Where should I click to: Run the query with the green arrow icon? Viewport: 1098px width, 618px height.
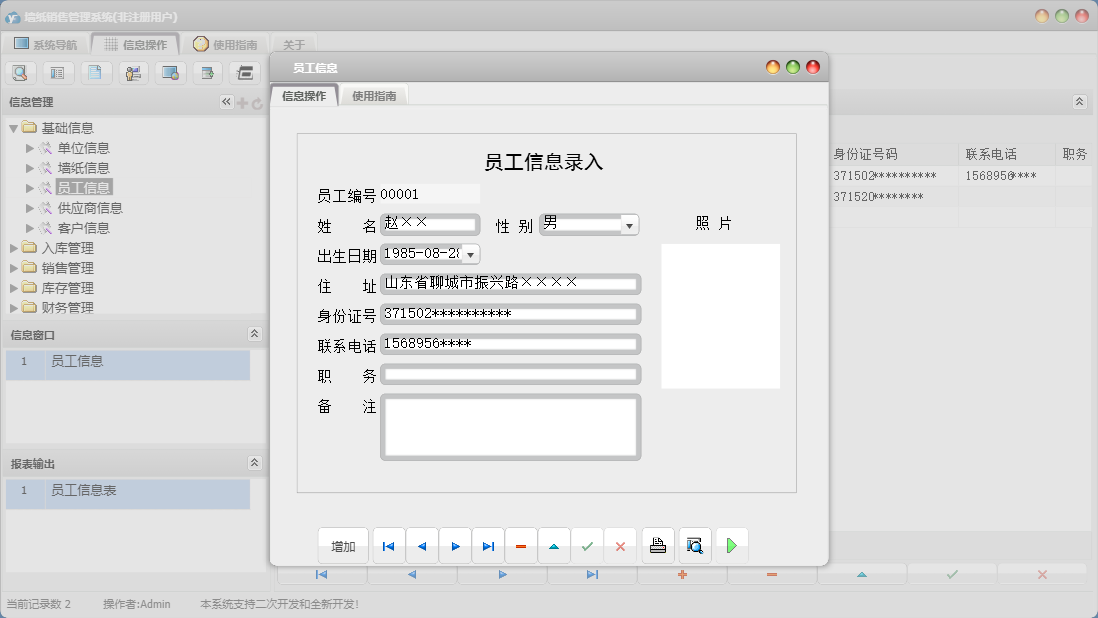730,545
